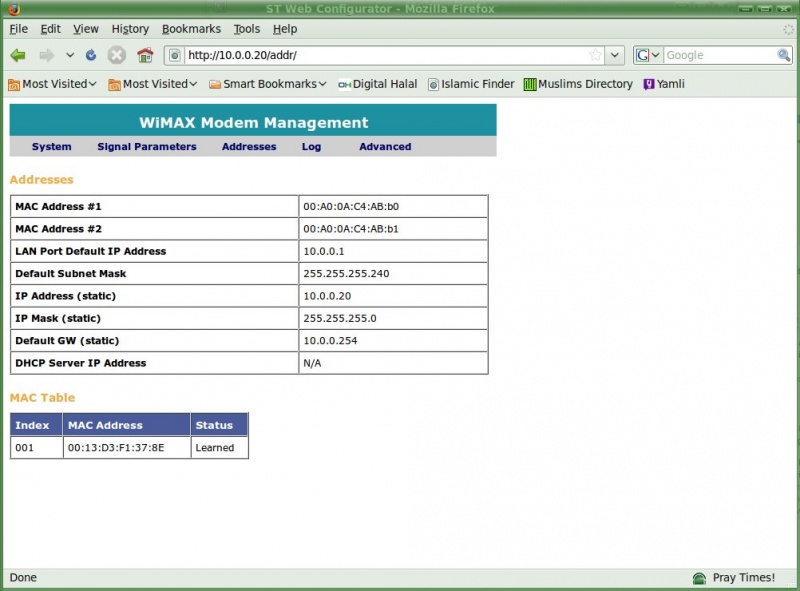Switch to the System page
800x591 pixels.
(52, 146)
